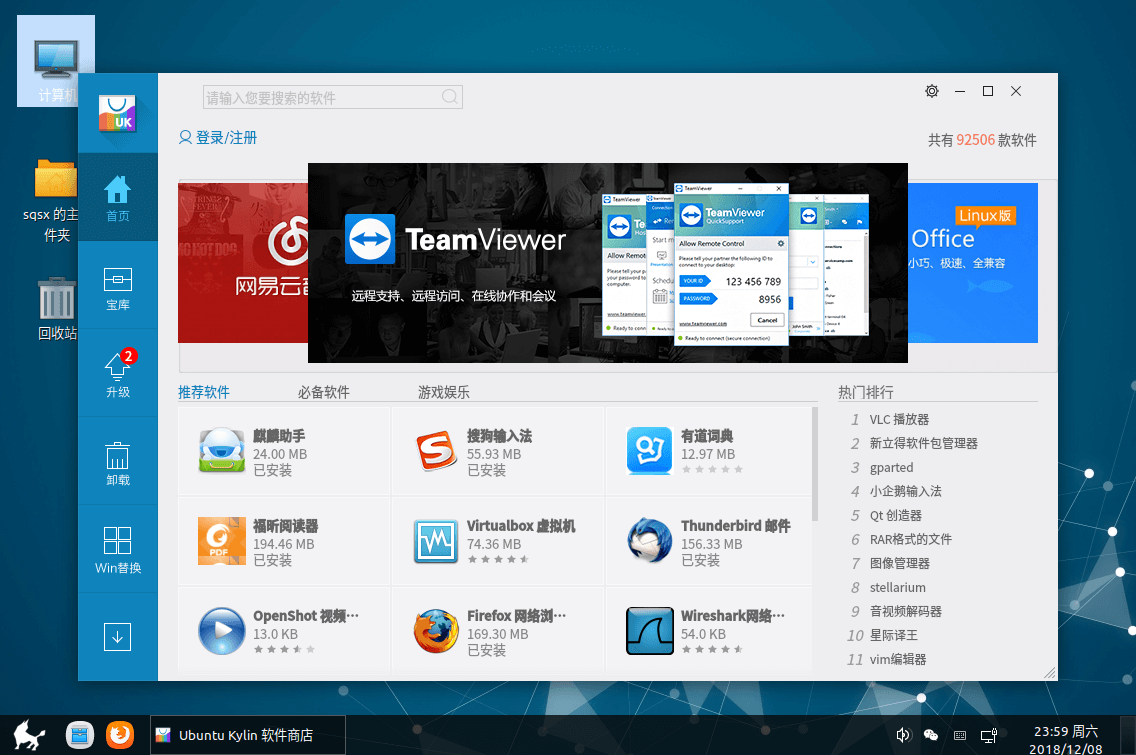Open the sqsx home folder desktop icon
1136x755 pixels.
point(56,201)
